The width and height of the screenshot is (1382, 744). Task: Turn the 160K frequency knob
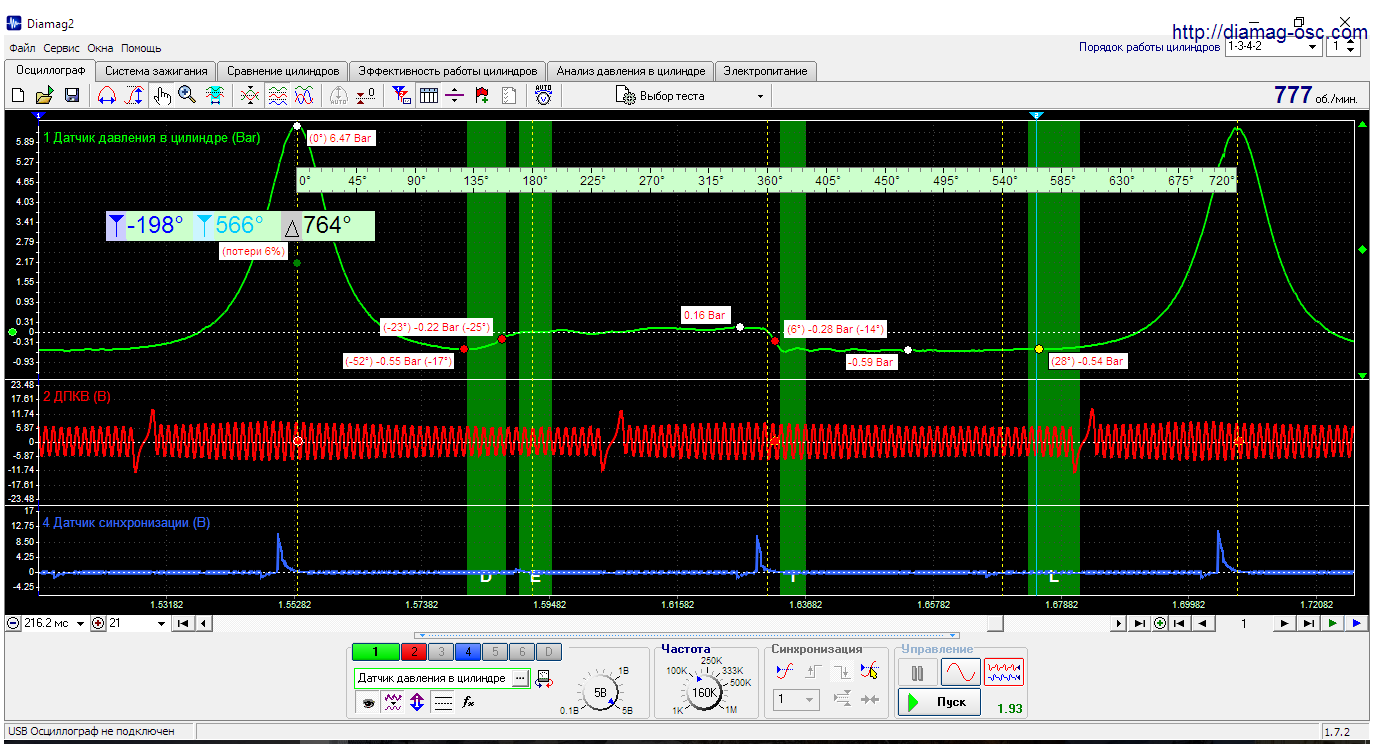[704, 691]
